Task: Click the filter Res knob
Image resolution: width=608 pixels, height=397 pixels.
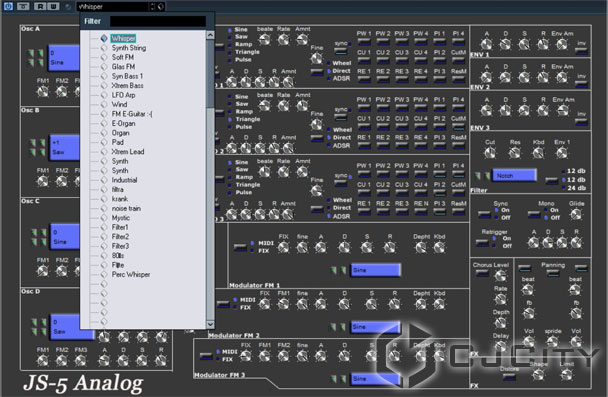Action: 515,153
